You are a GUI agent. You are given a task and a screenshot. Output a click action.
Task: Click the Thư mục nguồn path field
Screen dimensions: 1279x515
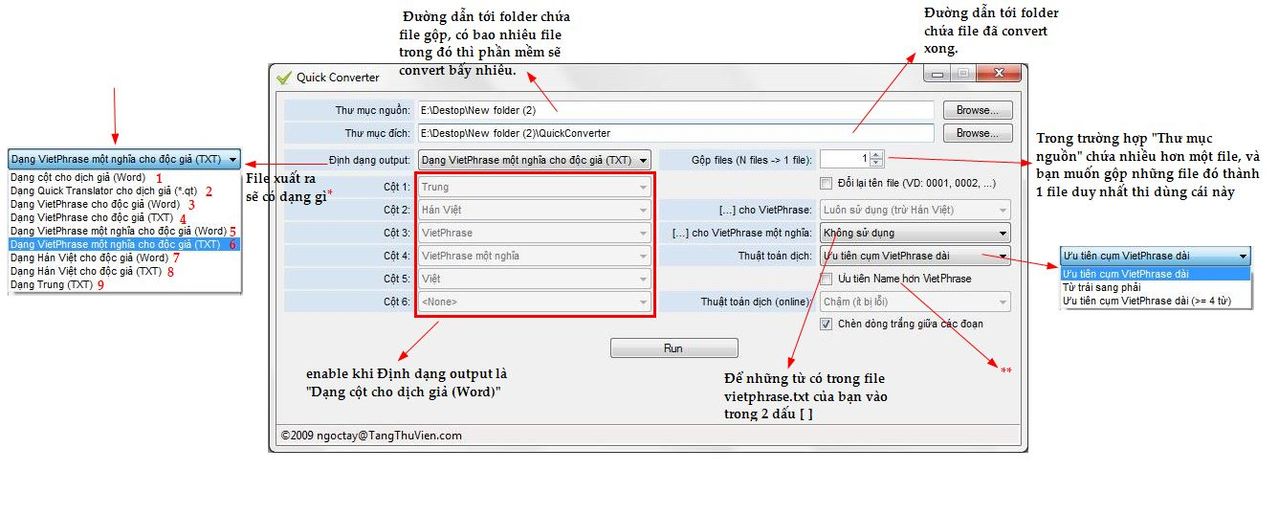point(675,110)
